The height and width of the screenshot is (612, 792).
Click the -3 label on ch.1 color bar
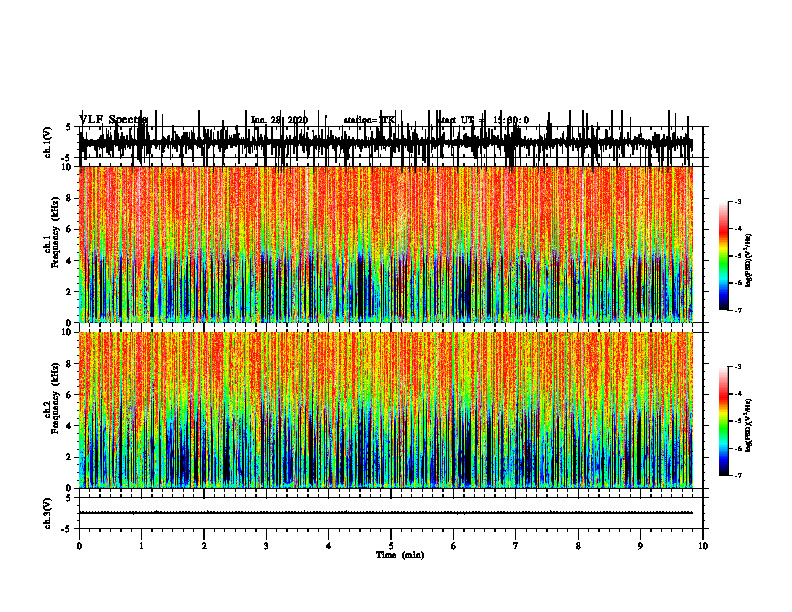coord(737,201)
